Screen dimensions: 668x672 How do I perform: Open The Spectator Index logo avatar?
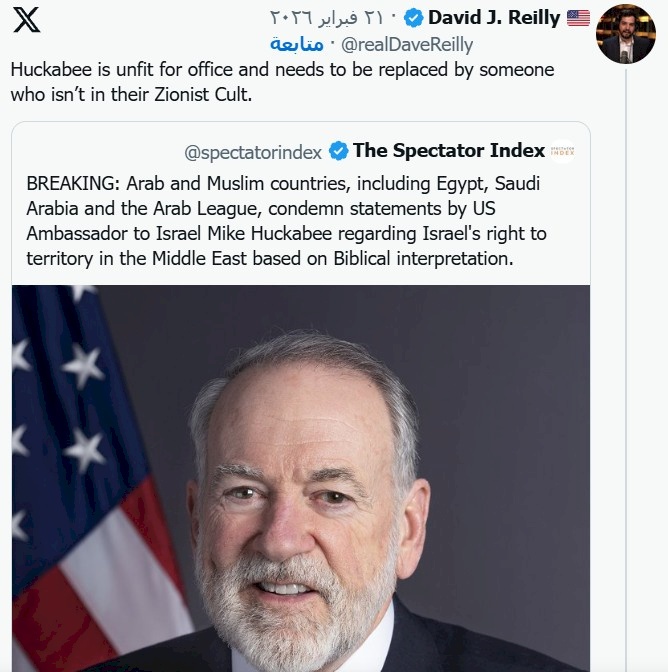(563, 151)
